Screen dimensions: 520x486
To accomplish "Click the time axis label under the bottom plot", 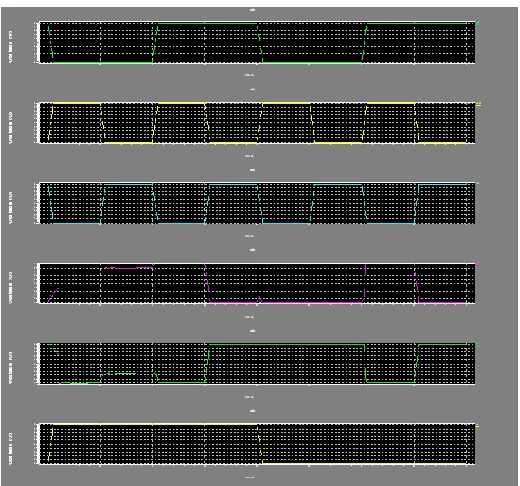I will [249, 477].
